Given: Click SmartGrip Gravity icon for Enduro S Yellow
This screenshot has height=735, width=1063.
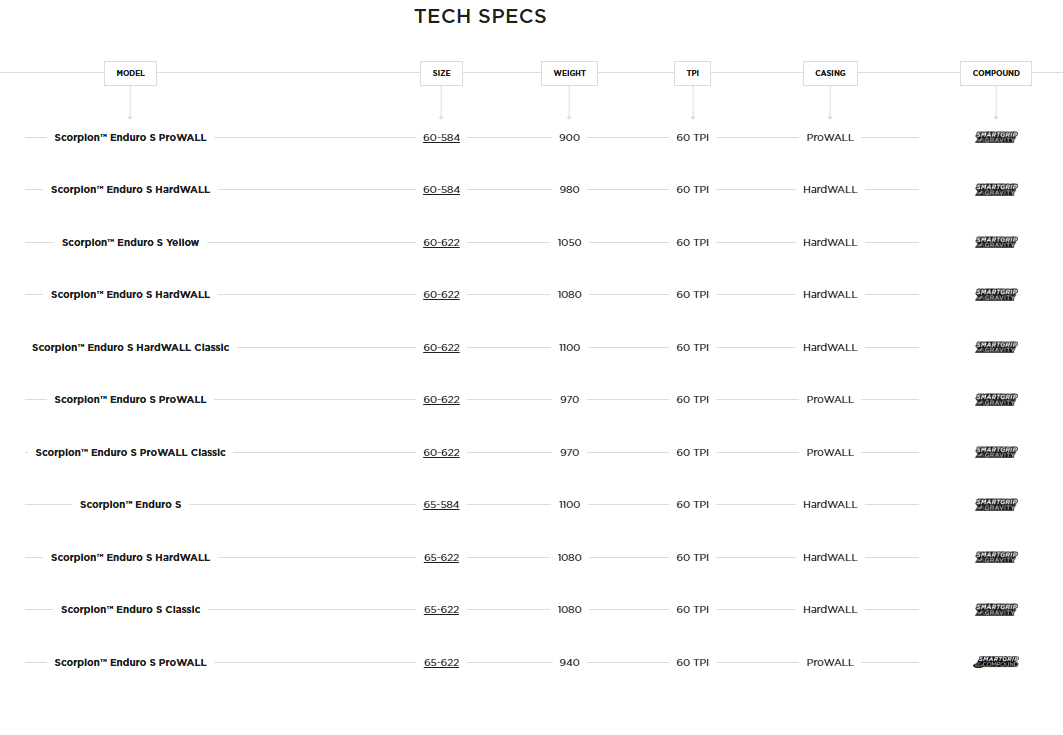Looking at the screenshot, I should [x=995, y=242].
